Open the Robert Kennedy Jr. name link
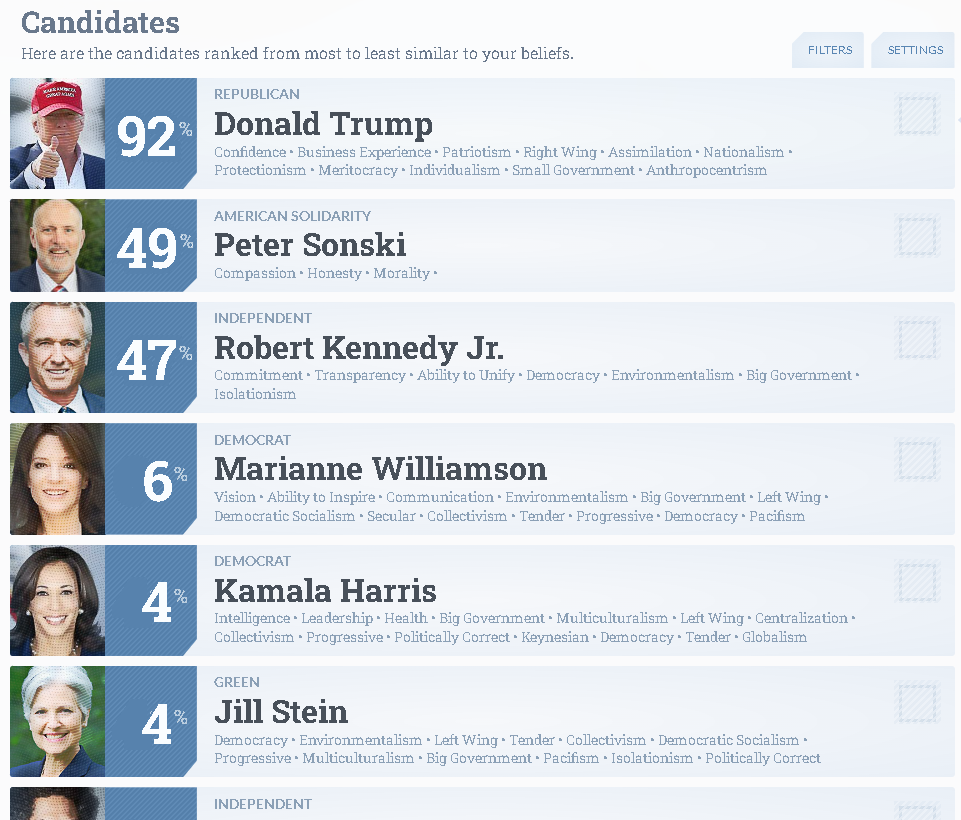Image resolution: width=961 pixels, height=820 pixels. (x=359, y=348)
